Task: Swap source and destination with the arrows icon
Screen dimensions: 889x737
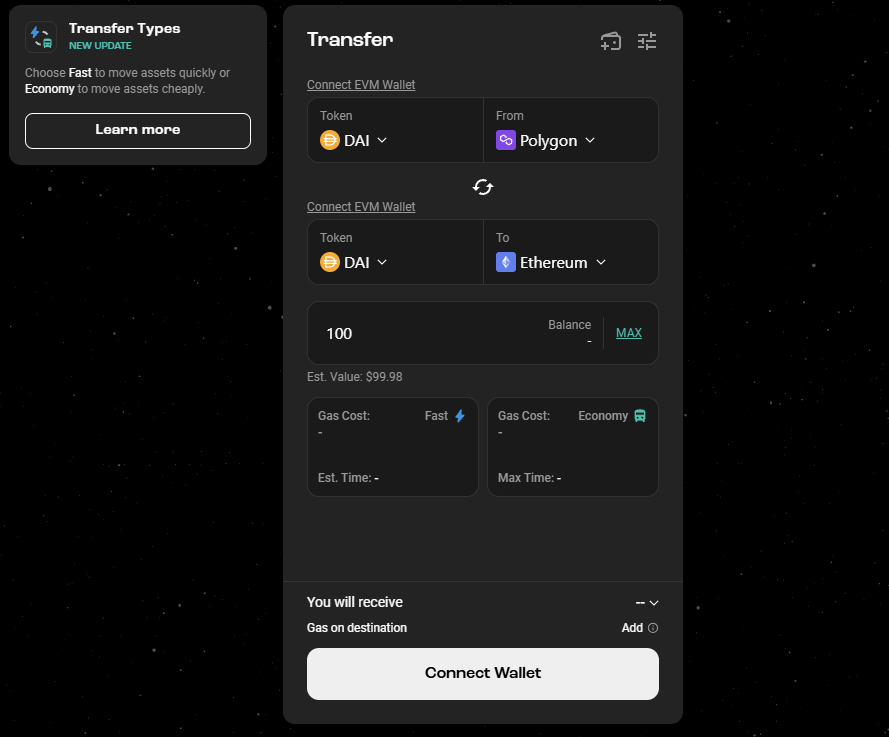Action: [483, 187]
